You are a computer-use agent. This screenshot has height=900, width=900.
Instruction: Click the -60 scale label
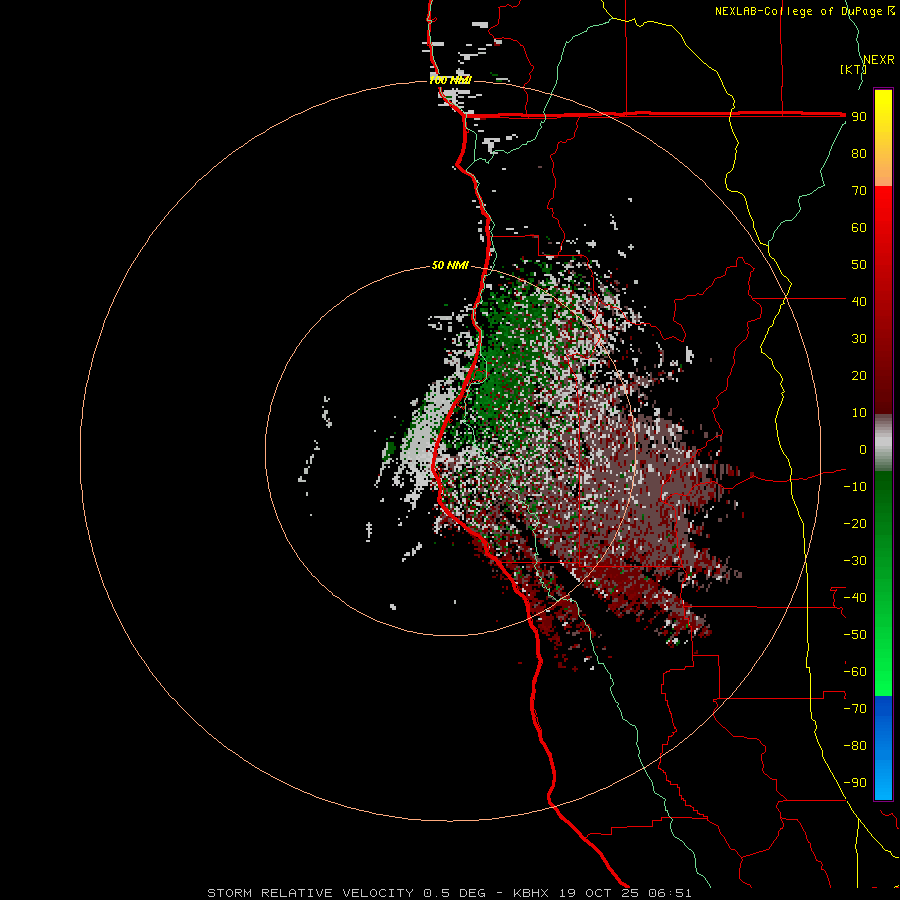(x=855, y=672)
